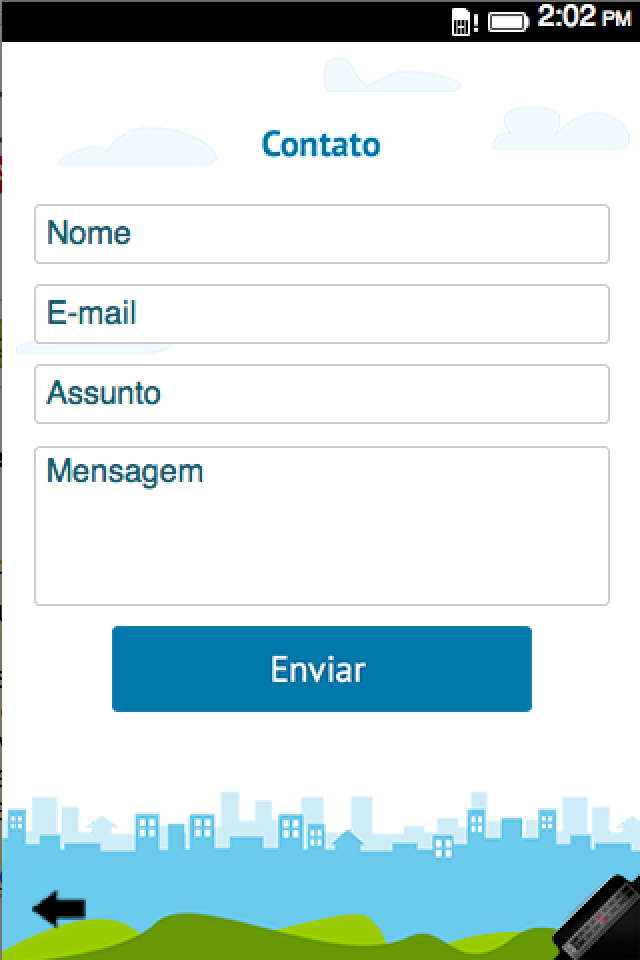Screen dimensions: 640x960
Task: Tap the Mensagem placeholder label
Action: (x=125, y=471)
